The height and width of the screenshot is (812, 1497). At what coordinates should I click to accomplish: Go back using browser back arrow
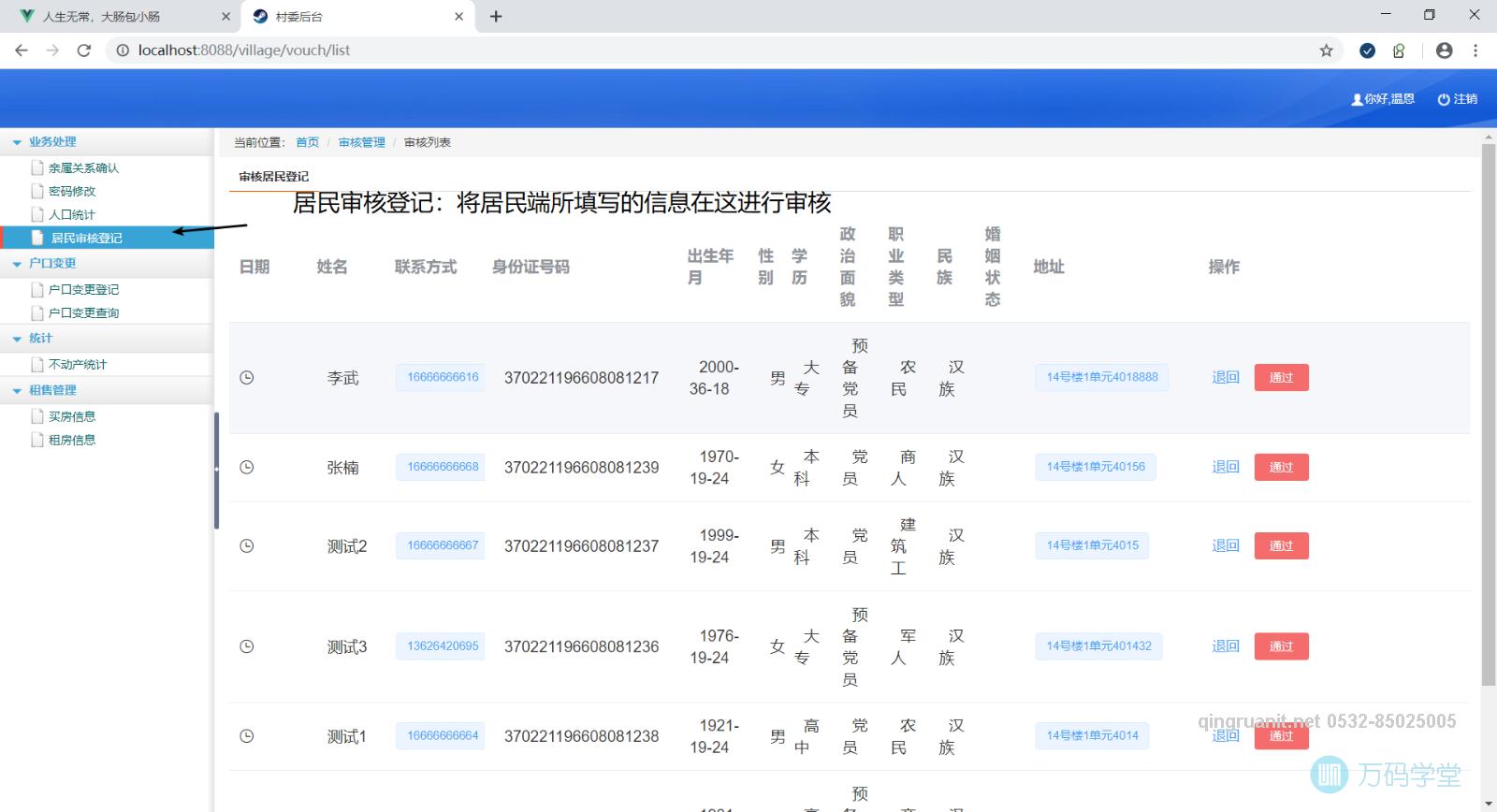(x=22, y=51)
